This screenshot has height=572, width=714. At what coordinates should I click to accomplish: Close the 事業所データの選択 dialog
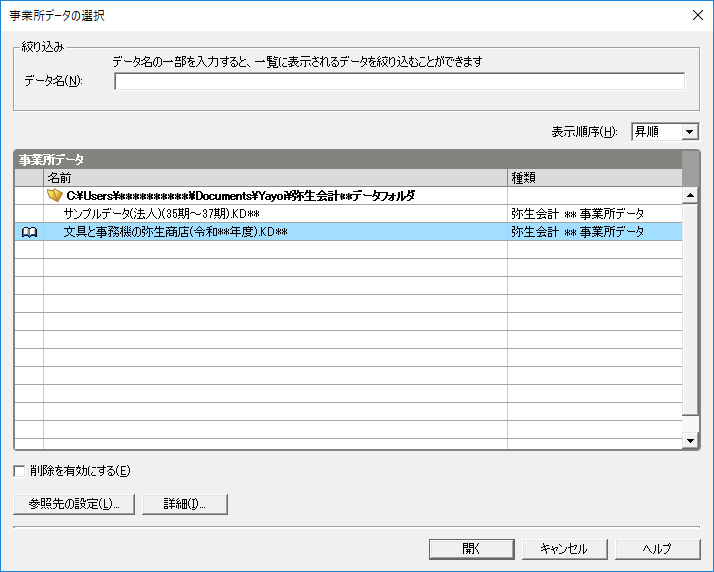tap(698, 15)
